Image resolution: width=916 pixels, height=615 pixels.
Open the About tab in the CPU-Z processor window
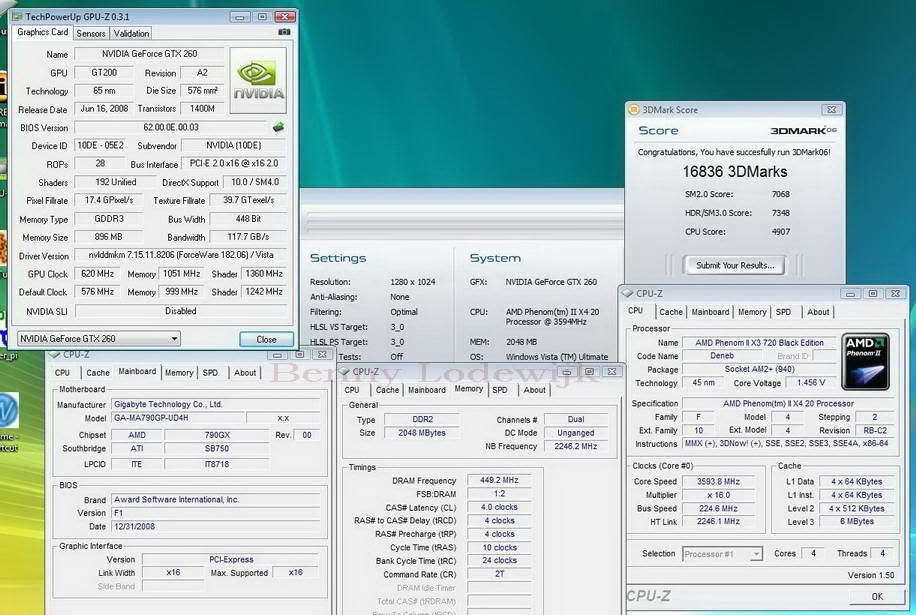[x=818, y=312]
